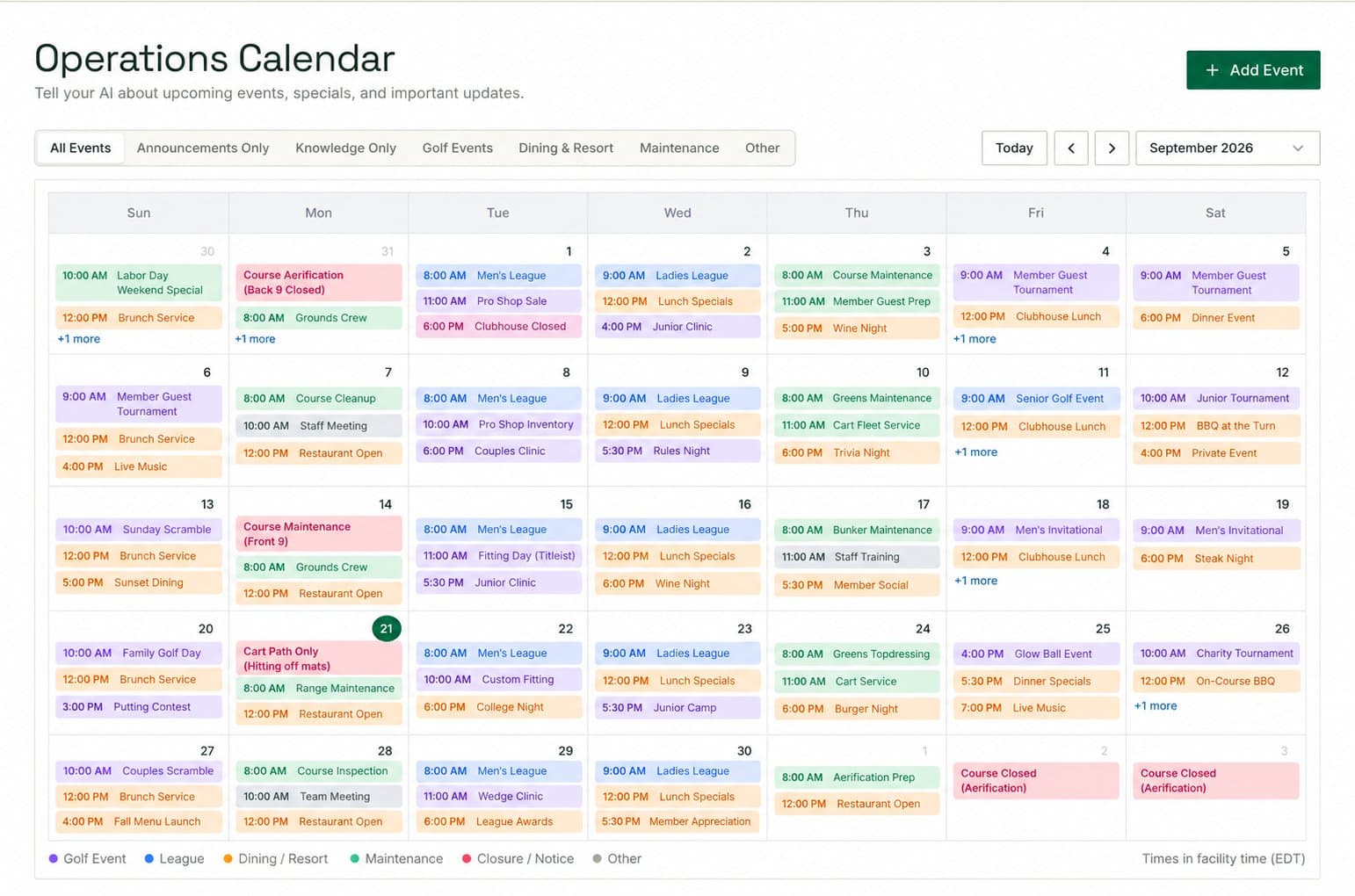1355x896 pixels.
Task: Open the Clubhouse Closed 6:00 PM event
Action: coord(498,327)
